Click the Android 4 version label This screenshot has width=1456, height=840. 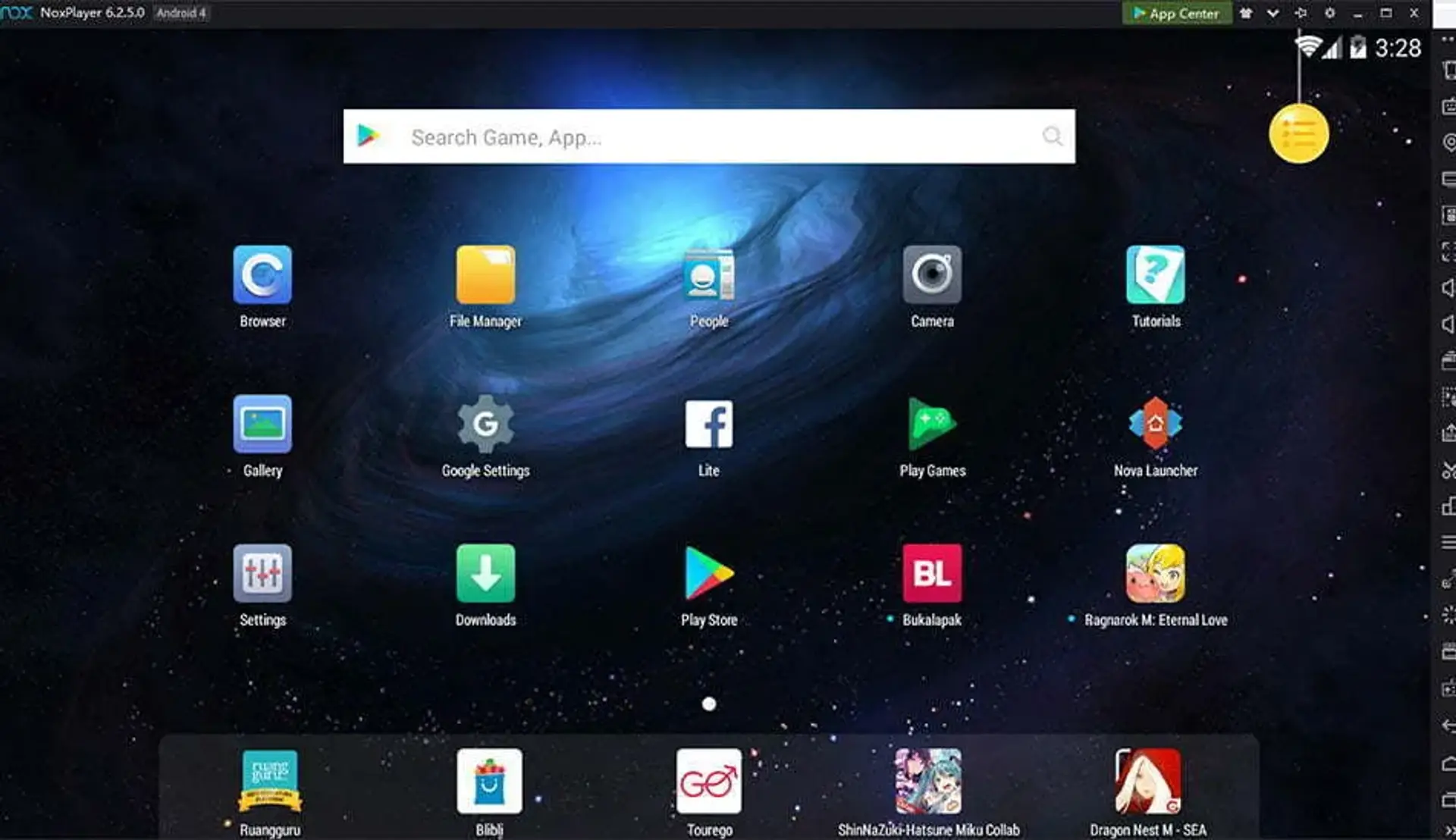(180, 13)
